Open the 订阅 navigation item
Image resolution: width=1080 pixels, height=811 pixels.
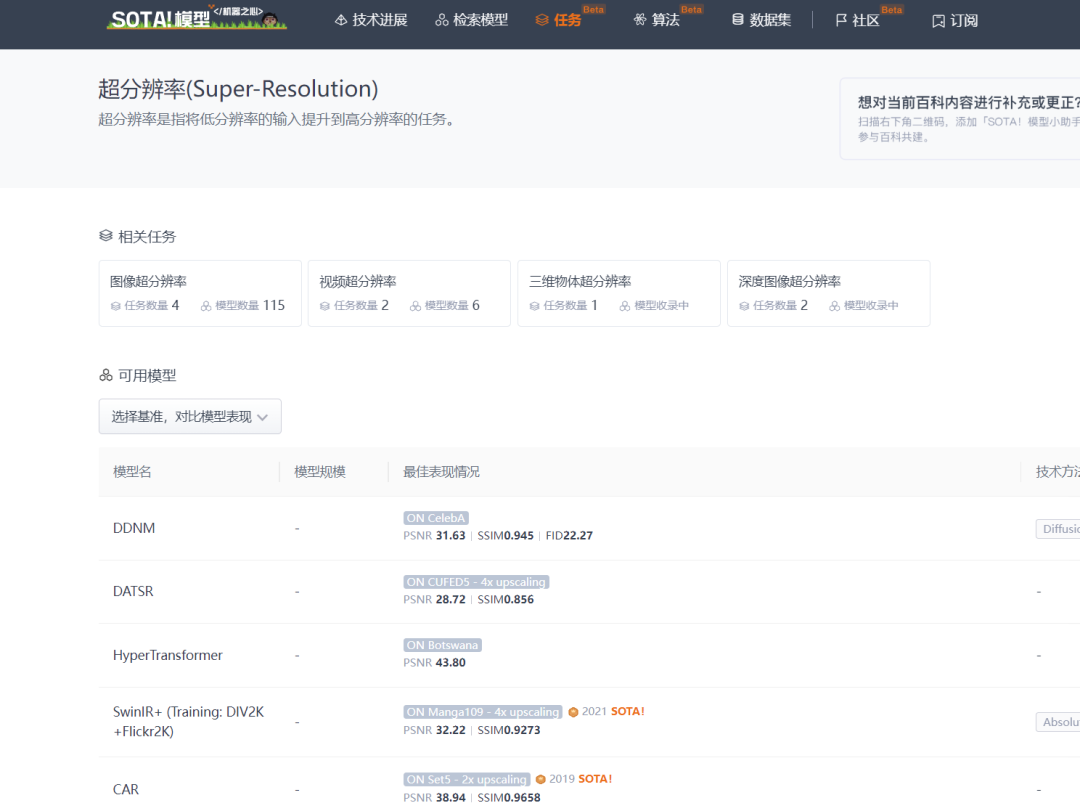[955, 21]
